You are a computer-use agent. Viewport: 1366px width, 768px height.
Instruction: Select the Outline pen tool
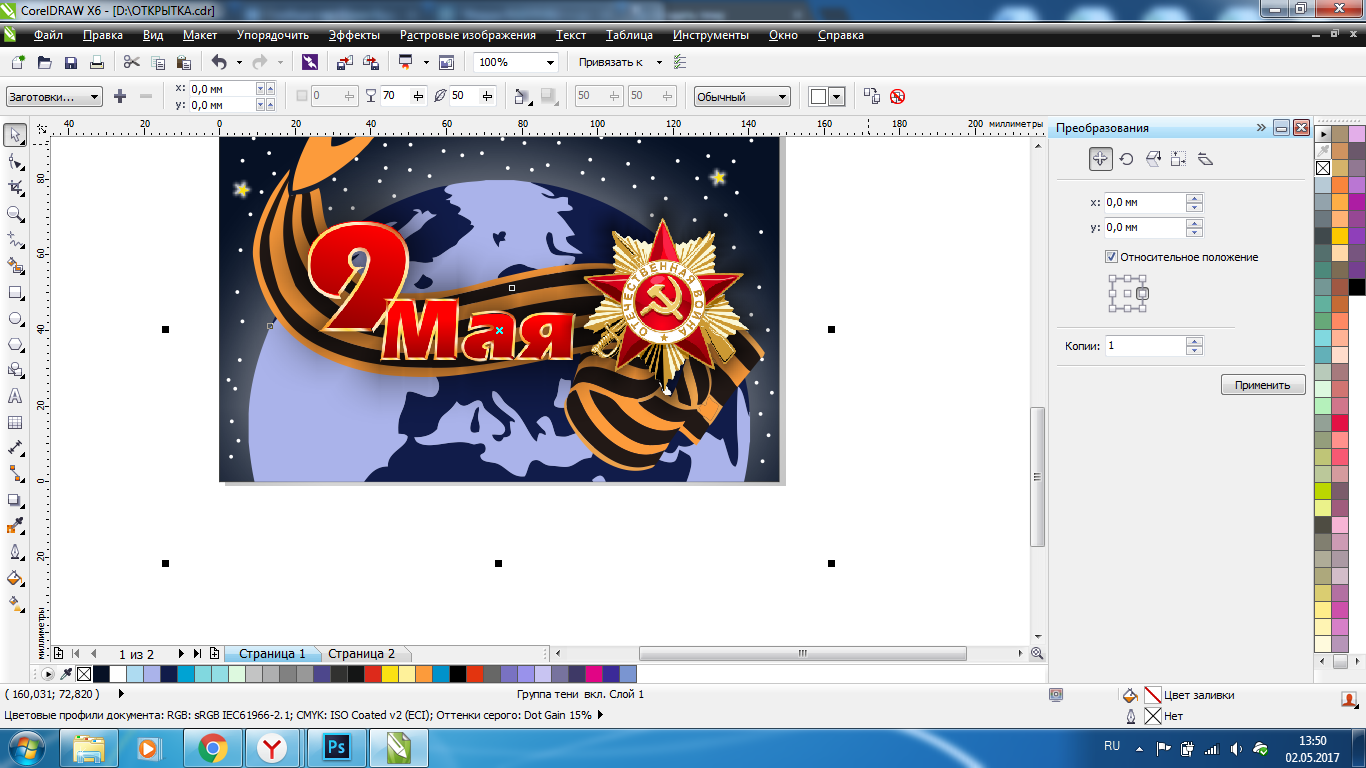15,552
